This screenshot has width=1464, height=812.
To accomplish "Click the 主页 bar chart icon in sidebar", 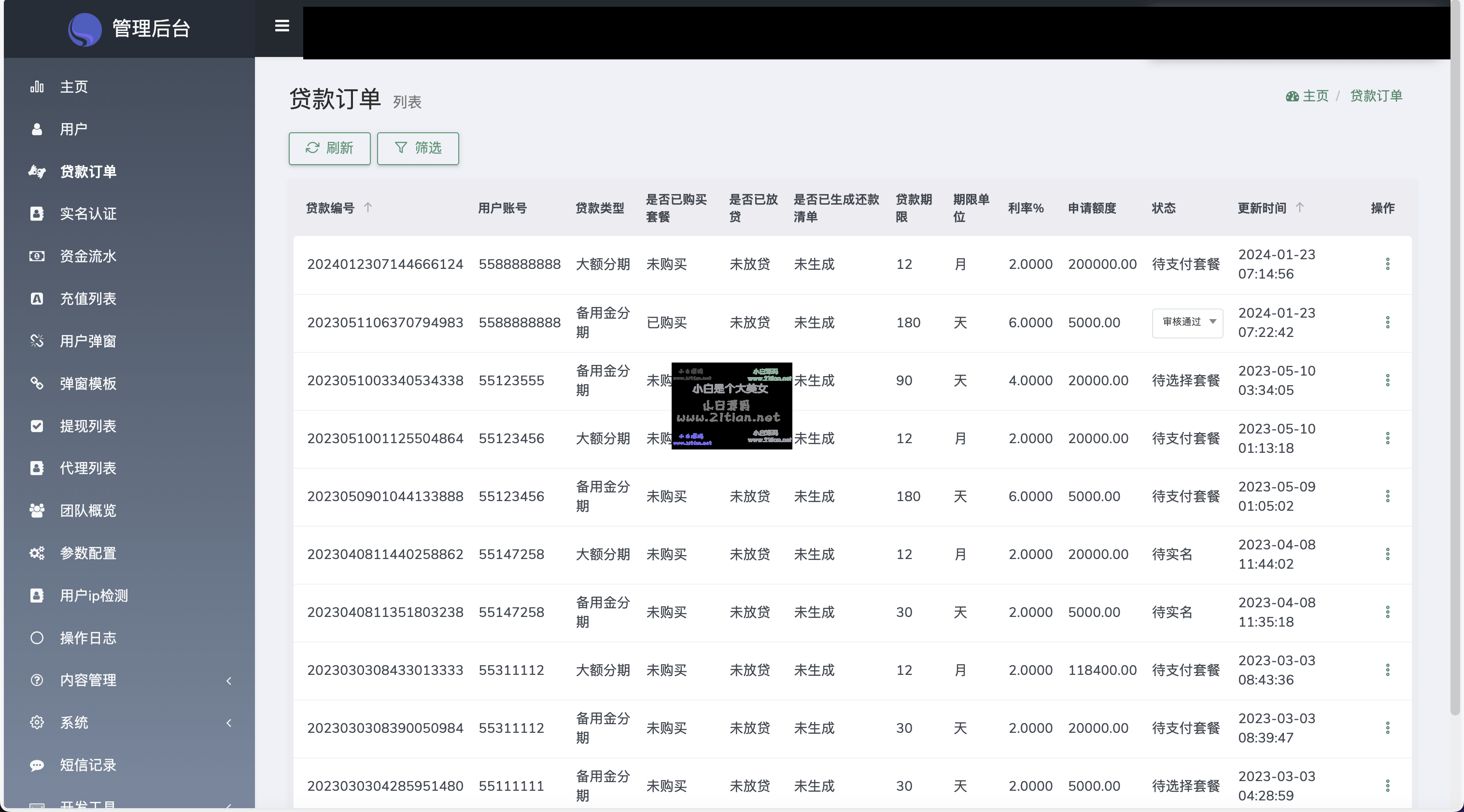I will (37, 87).
